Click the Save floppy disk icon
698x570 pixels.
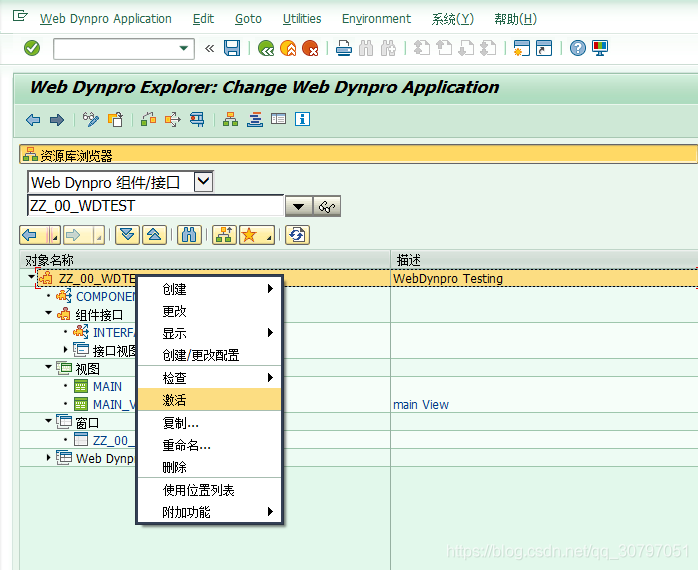[x=232, y=48]
